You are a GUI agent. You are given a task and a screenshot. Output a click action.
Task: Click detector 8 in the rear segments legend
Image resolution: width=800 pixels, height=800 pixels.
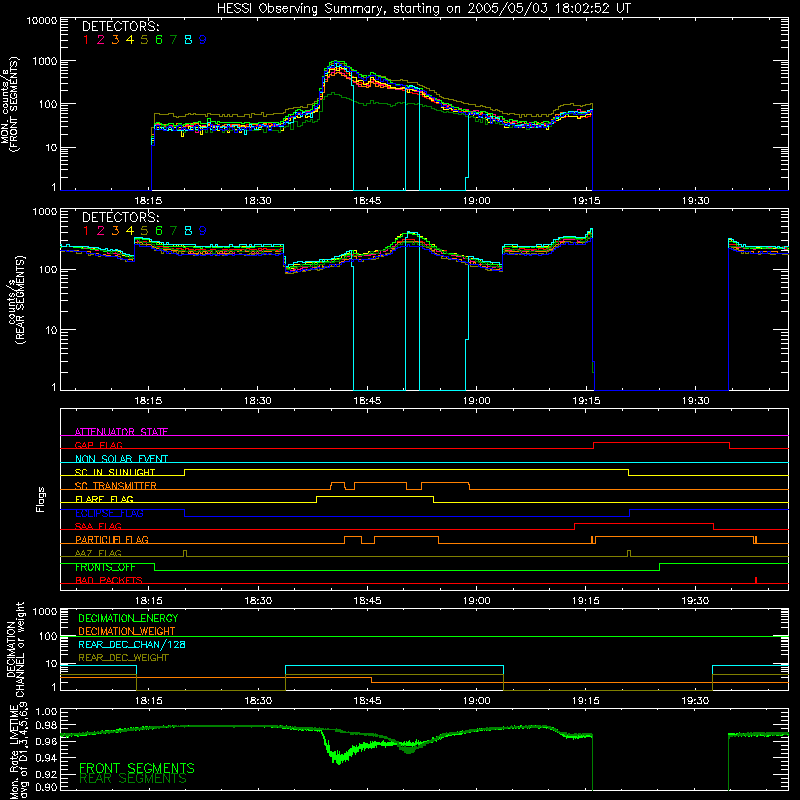[188, 231]
